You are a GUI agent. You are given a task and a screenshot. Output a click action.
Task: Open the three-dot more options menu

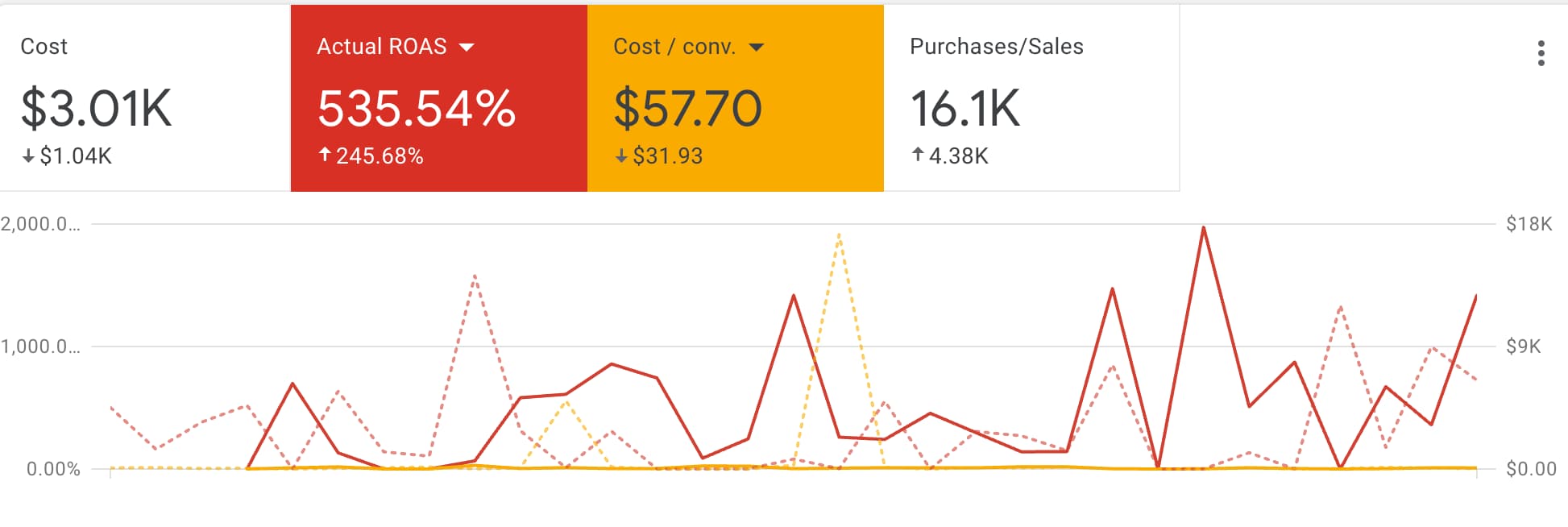[1541, 53]
